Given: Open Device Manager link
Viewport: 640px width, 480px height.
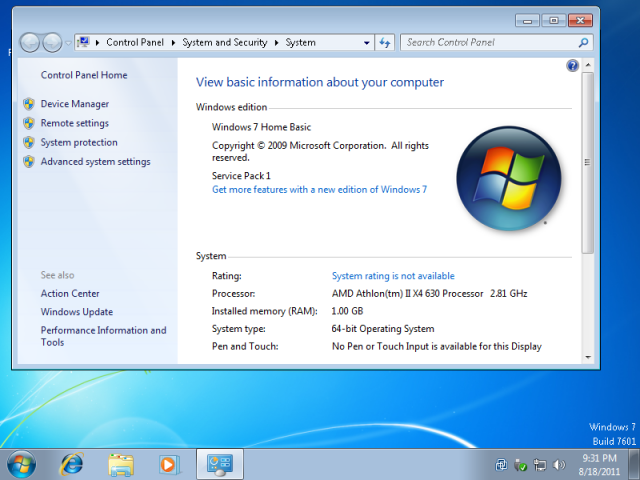Looking at the screenshot, I should [x=75, y=104].
